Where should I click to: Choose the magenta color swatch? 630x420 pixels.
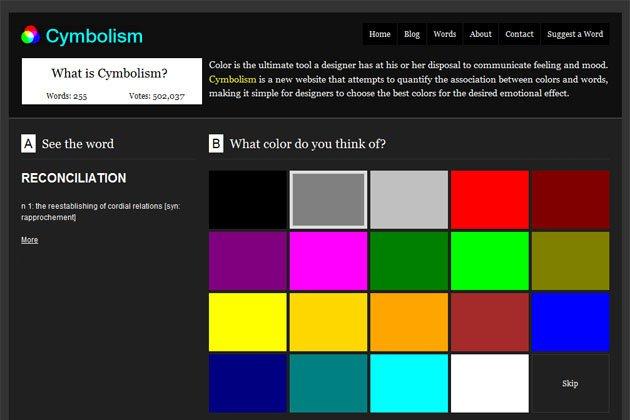click(x=328, y=261)
